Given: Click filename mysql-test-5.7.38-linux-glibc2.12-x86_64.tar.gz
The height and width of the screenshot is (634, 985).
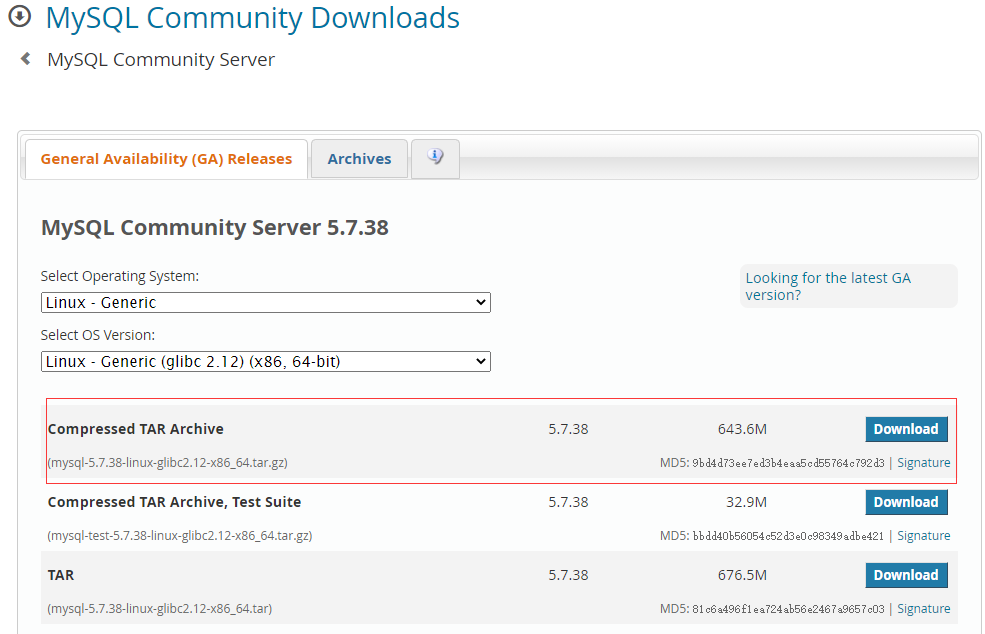Looking at the screenshot, I should tap(180, 536).
